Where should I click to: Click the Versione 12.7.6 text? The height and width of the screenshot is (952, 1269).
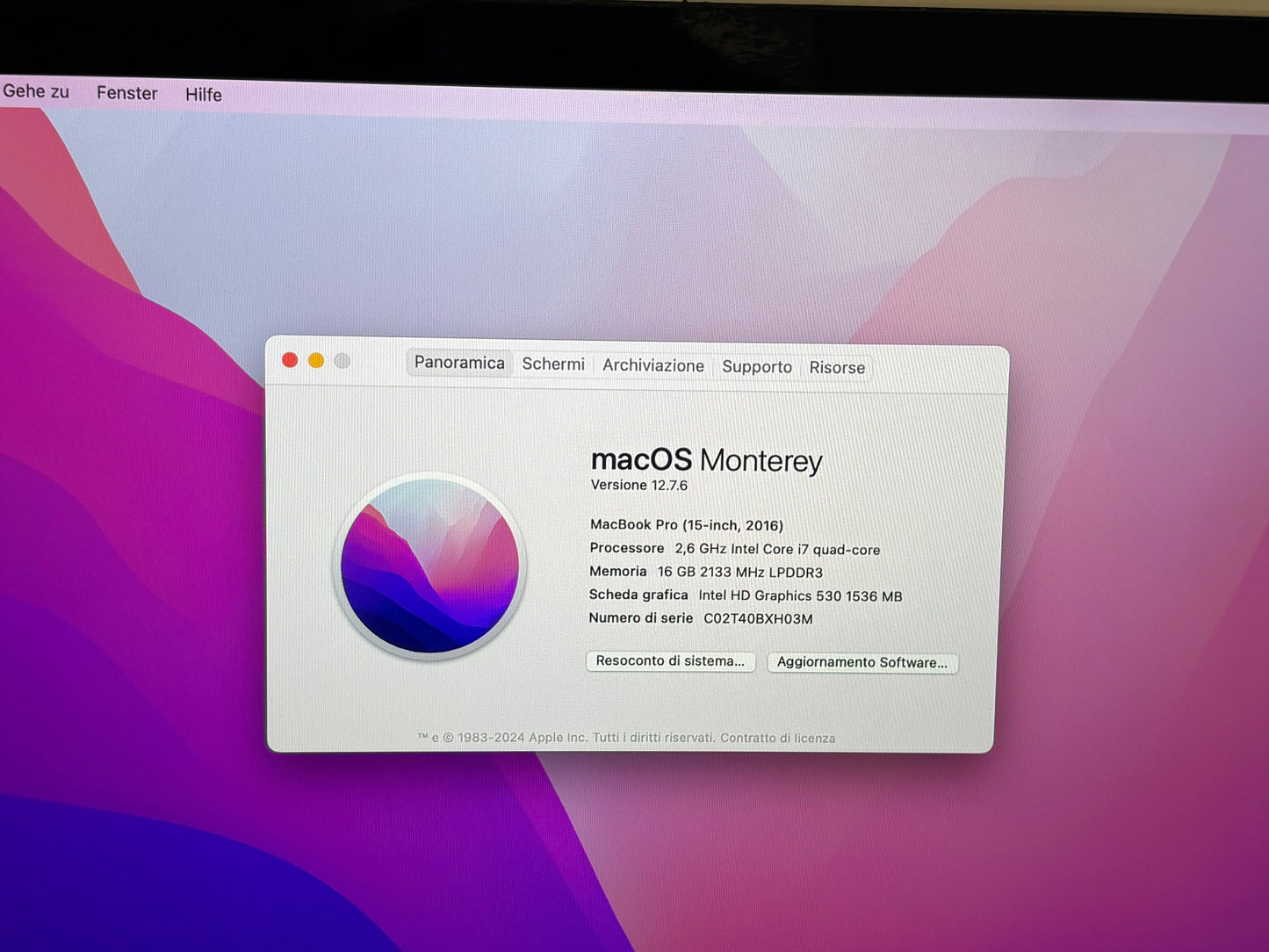pyautogui.click(x=638, y=485)
